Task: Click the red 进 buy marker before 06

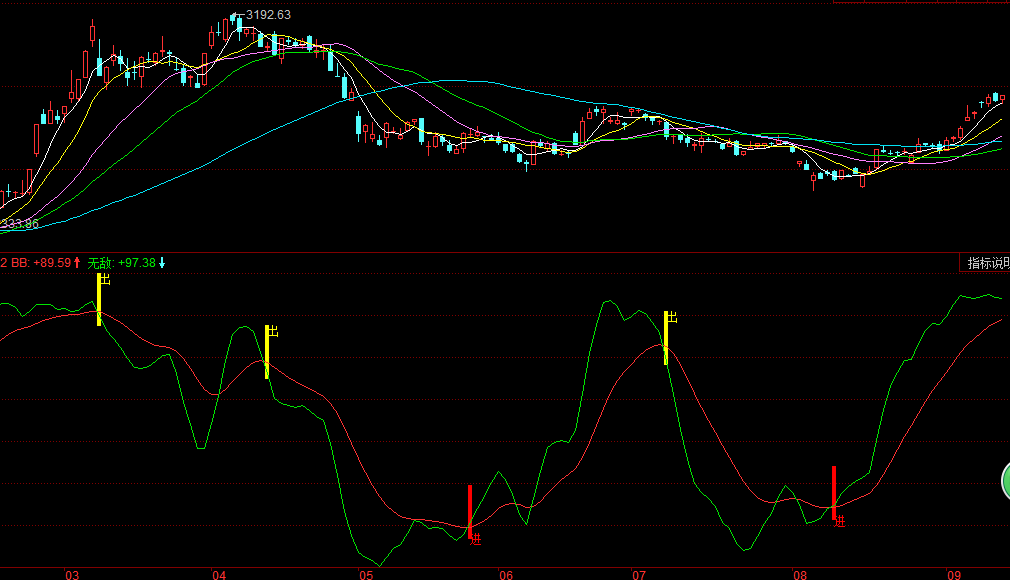Action: [x=470, y=512]
